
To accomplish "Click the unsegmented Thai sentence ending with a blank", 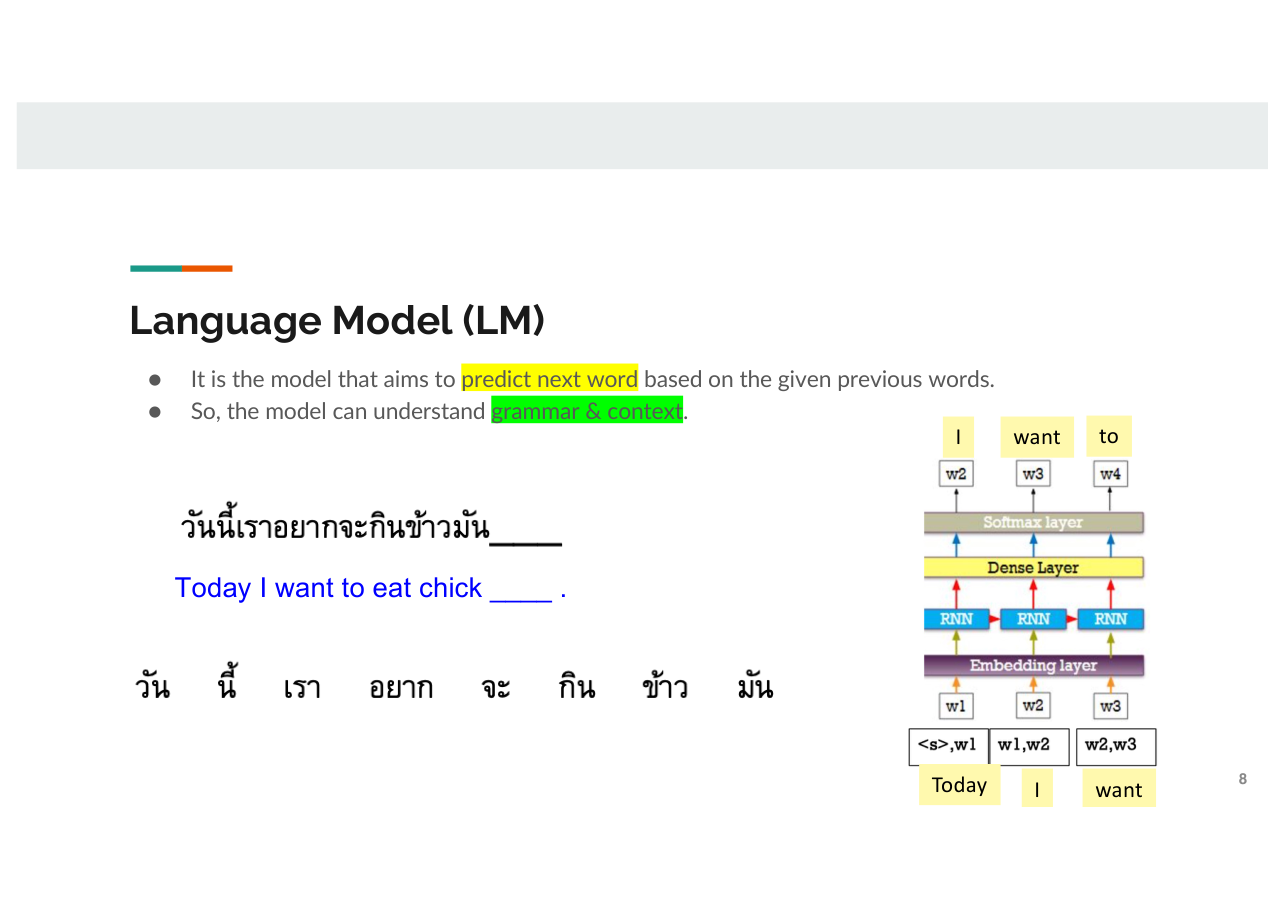I will [370, 526].
